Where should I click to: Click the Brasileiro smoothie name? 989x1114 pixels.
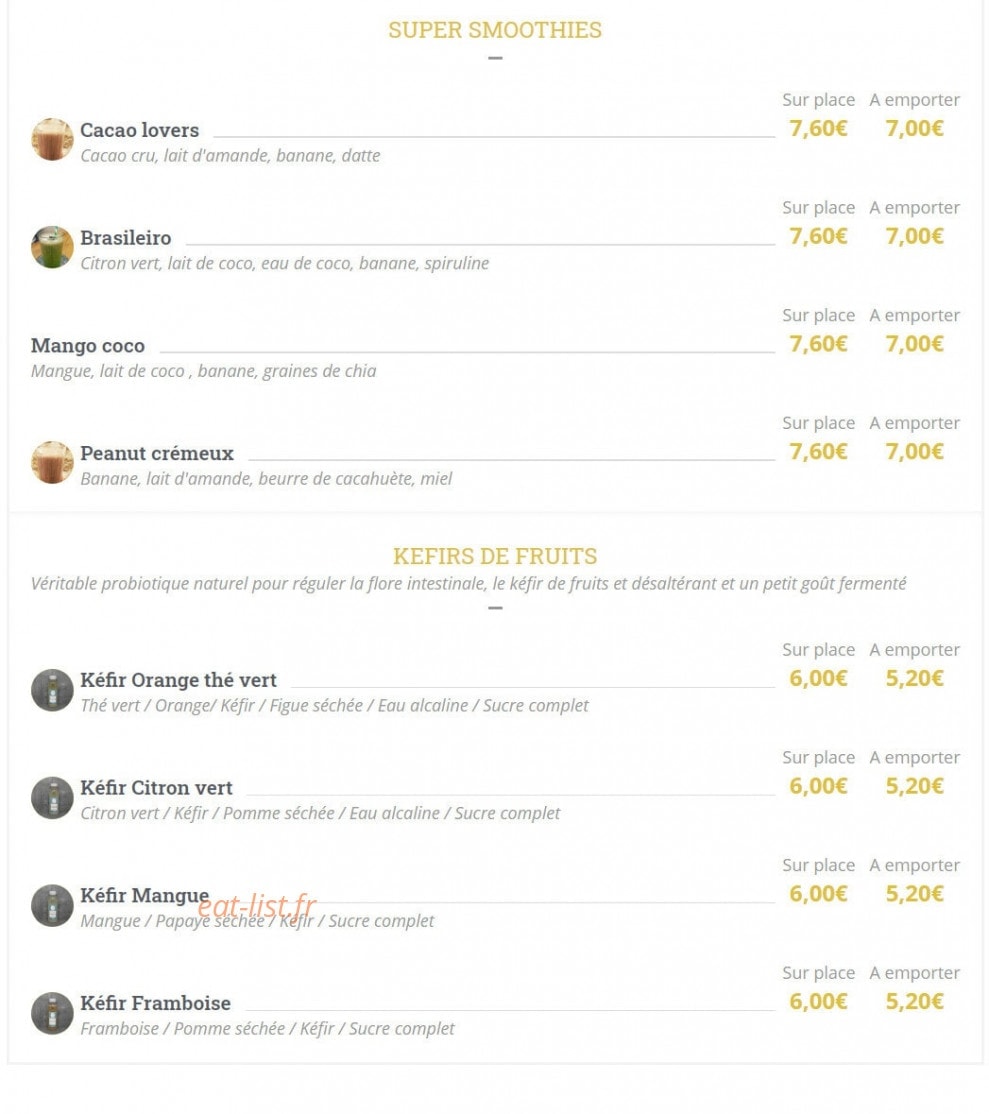coord(126,238)
